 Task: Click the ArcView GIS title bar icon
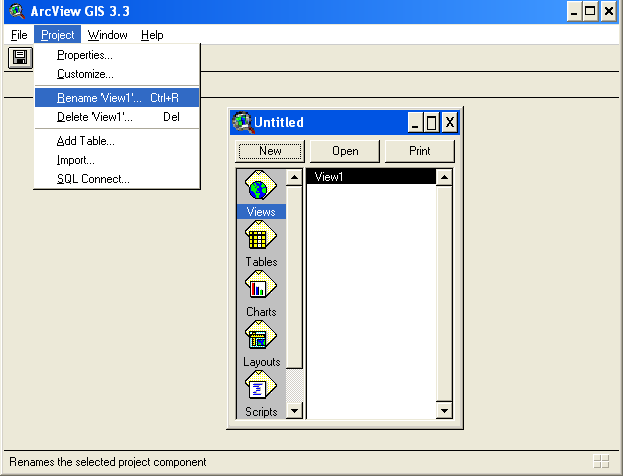pos(16,12)
